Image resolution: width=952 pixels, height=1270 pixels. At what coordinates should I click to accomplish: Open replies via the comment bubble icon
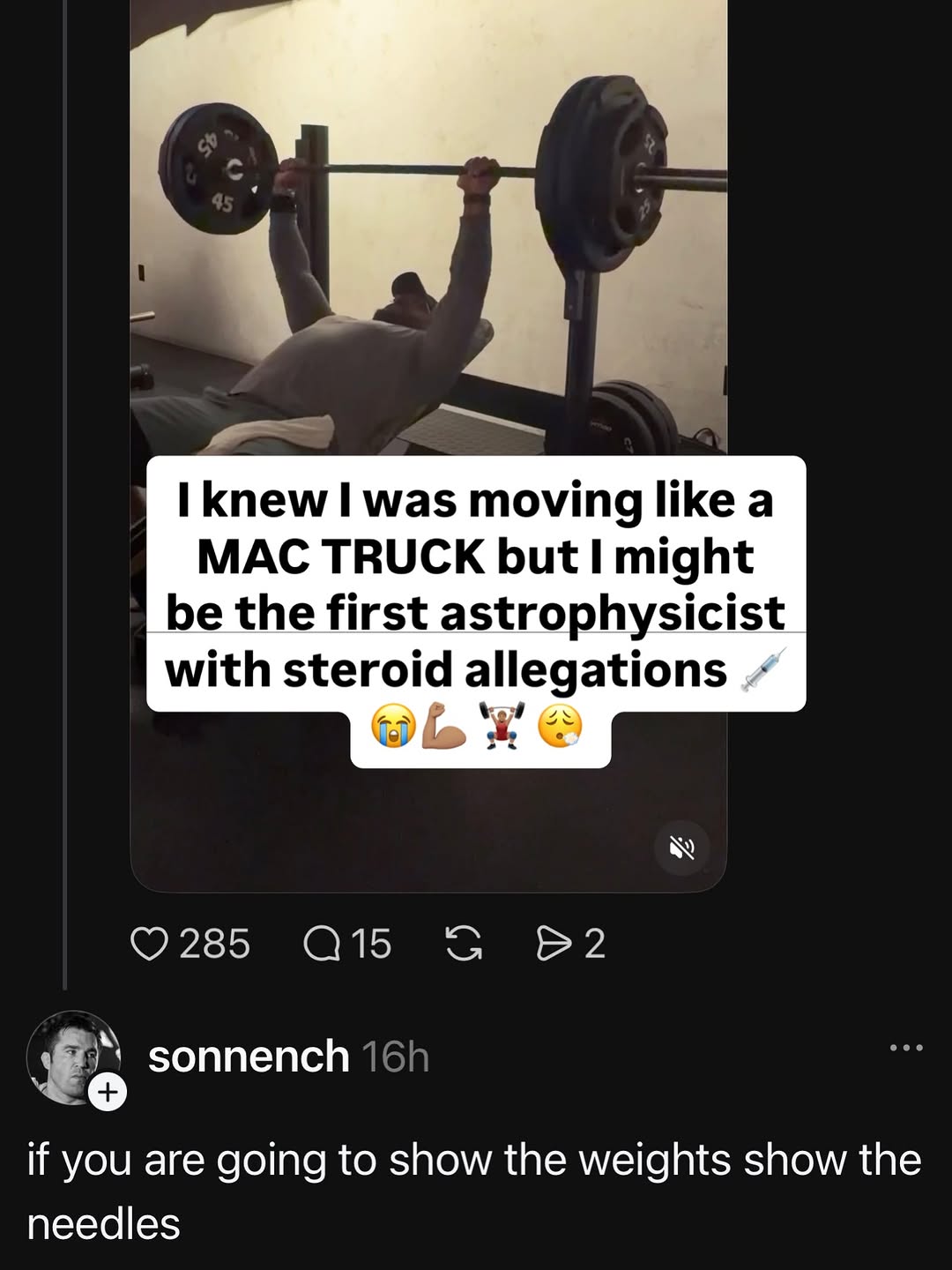(322, 944)
